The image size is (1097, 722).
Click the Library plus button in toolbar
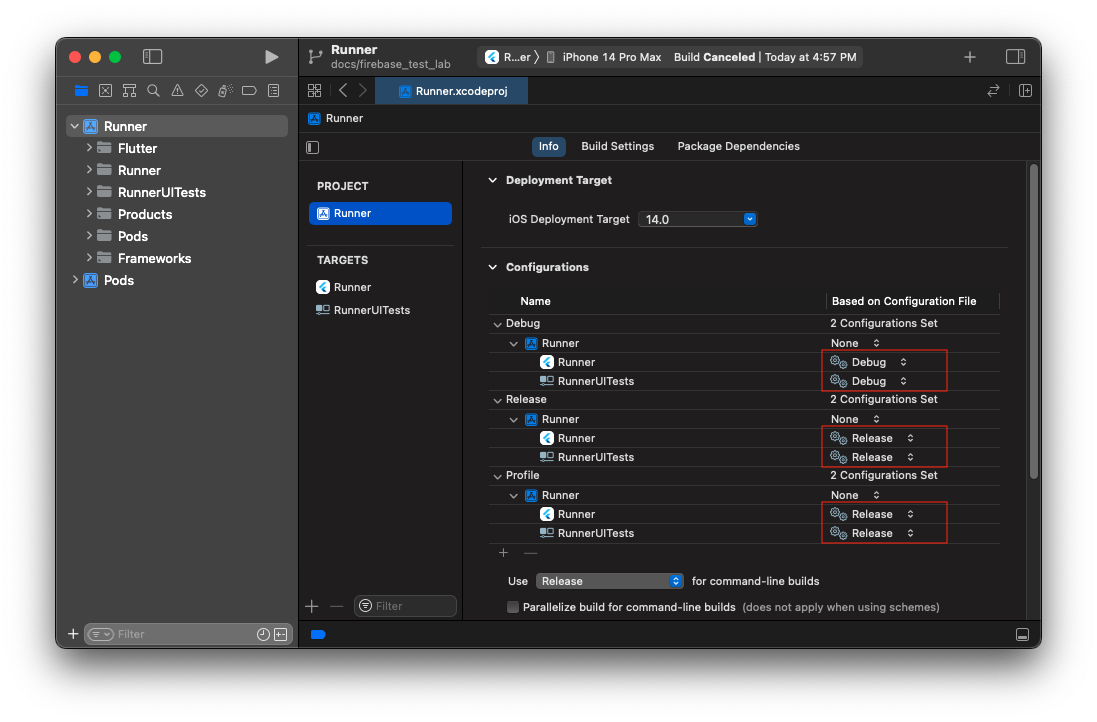pyautogui.click(x=970, y=57)
